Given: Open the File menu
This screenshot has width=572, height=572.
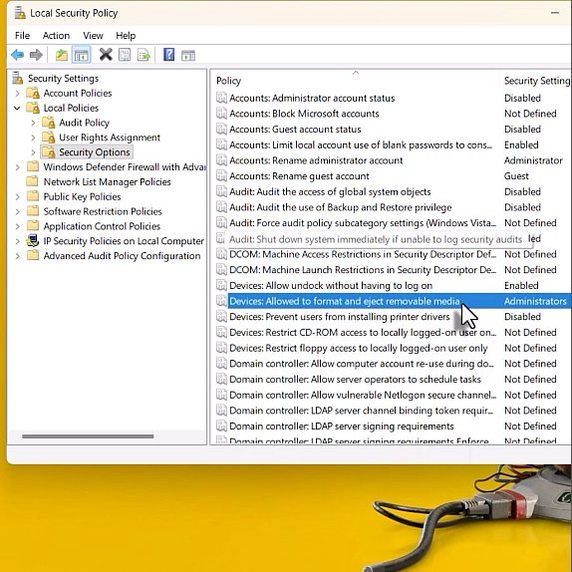Looking at the screenshot, I should pos(22,35).
